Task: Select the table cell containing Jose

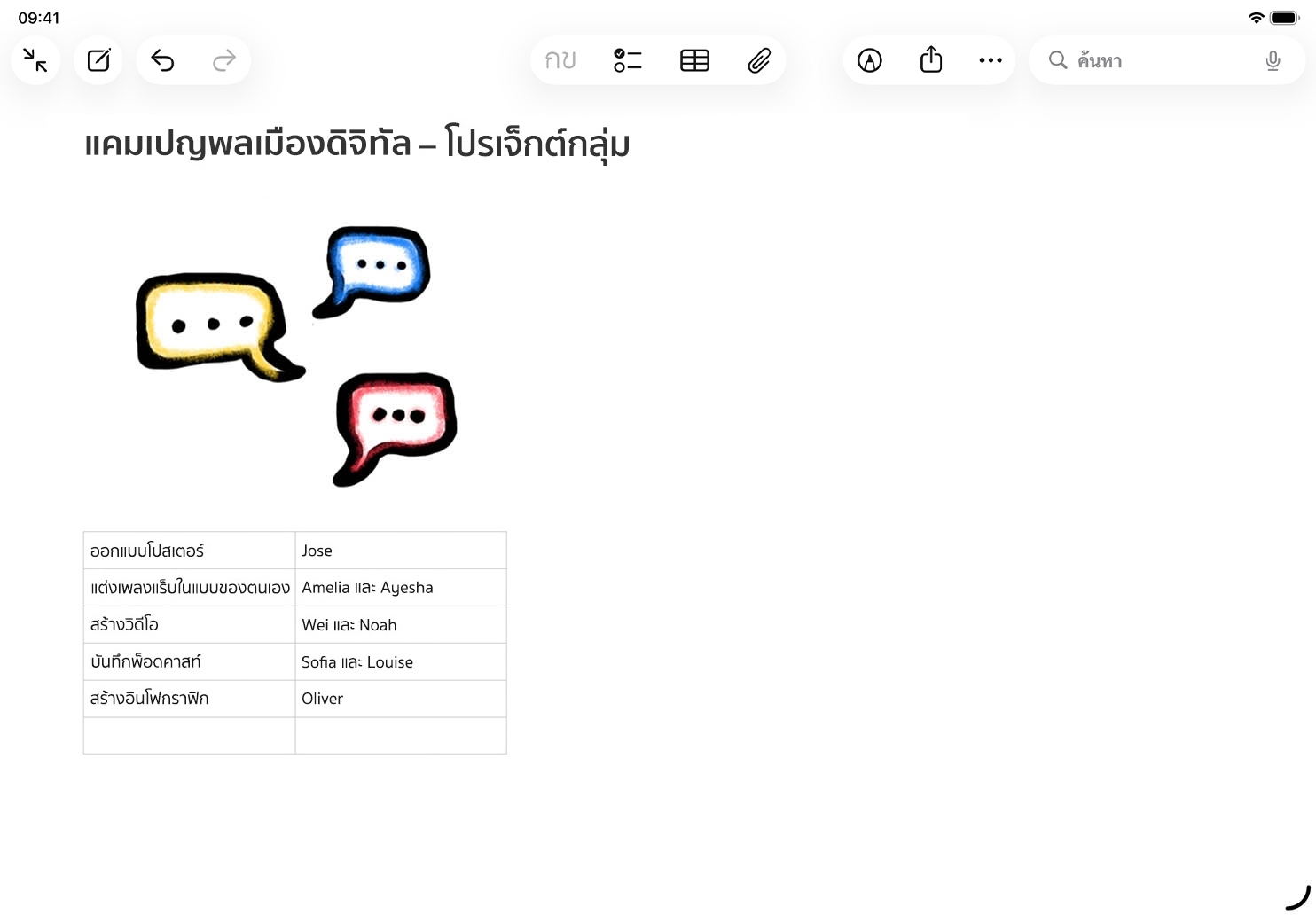Action: [x=400, y=551]
